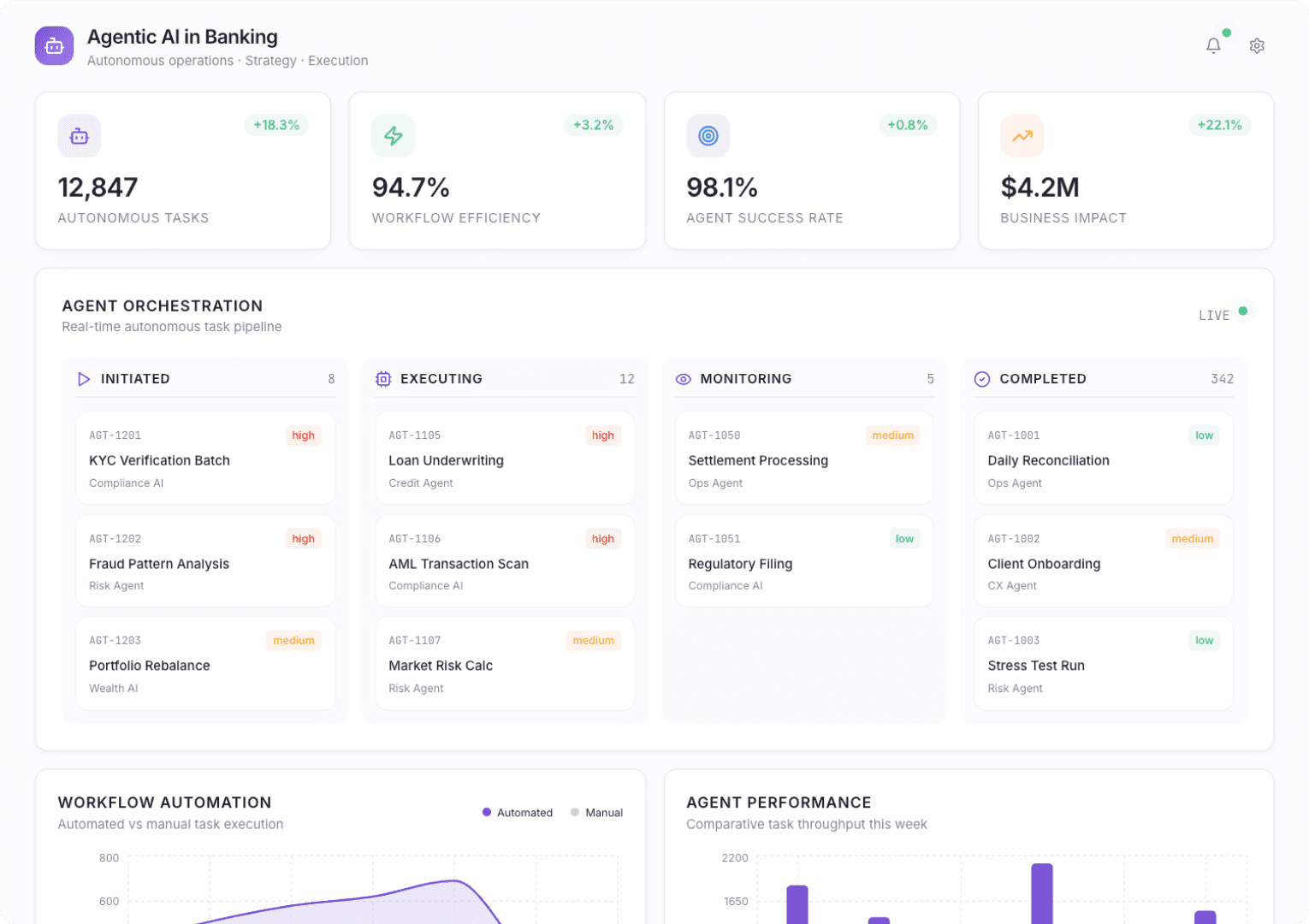
Task: Select the Execution item in the subtitle
Action: click(338, 60)
